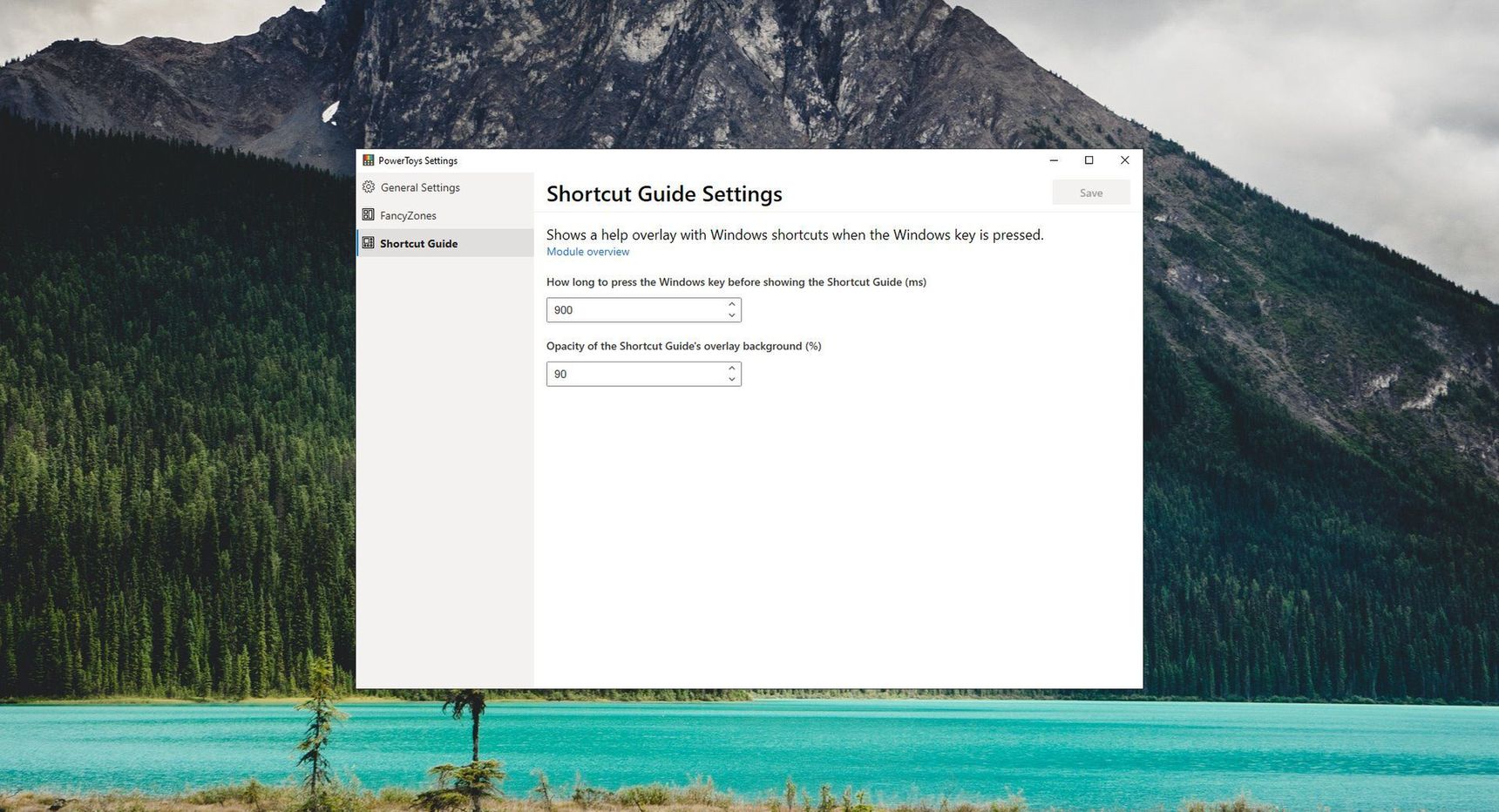The image size is (1499, 812).
Task: Click the Shortcut Guide Settings heading
Action: (664, 193)
